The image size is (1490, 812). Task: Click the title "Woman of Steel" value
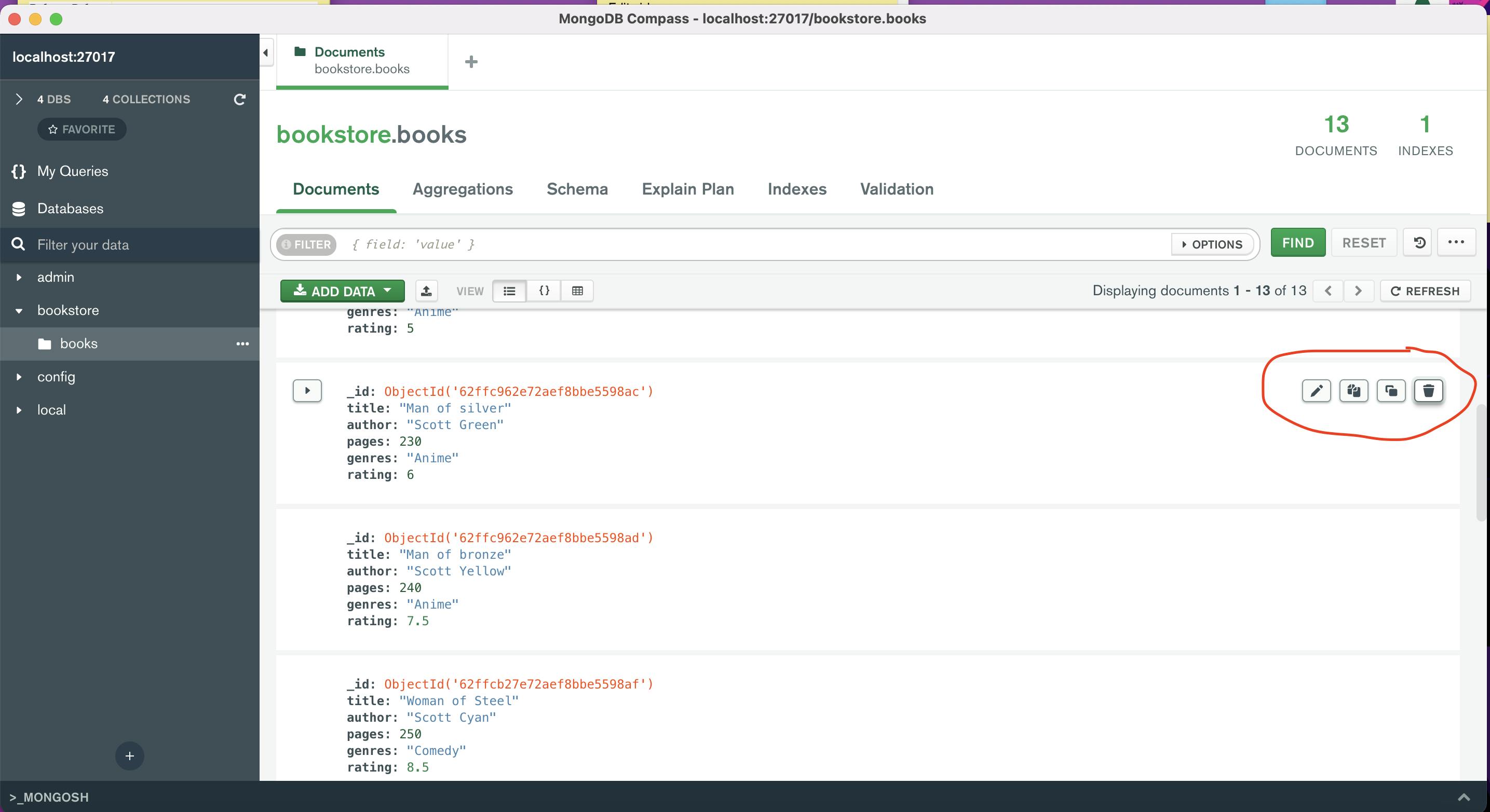point(459,700)
